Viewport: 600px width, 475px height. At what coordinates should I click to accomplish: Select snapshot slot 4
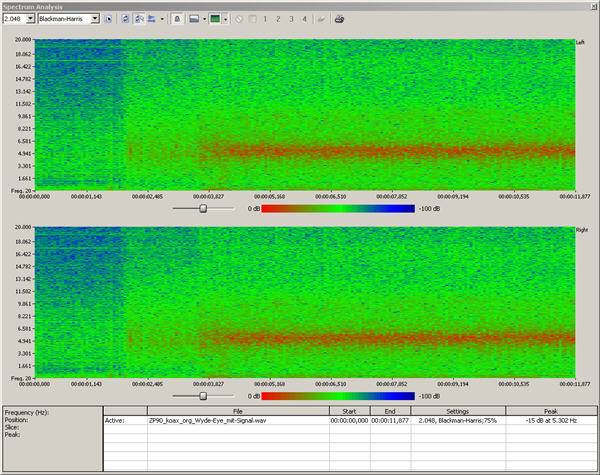click(x=304, y=19)
